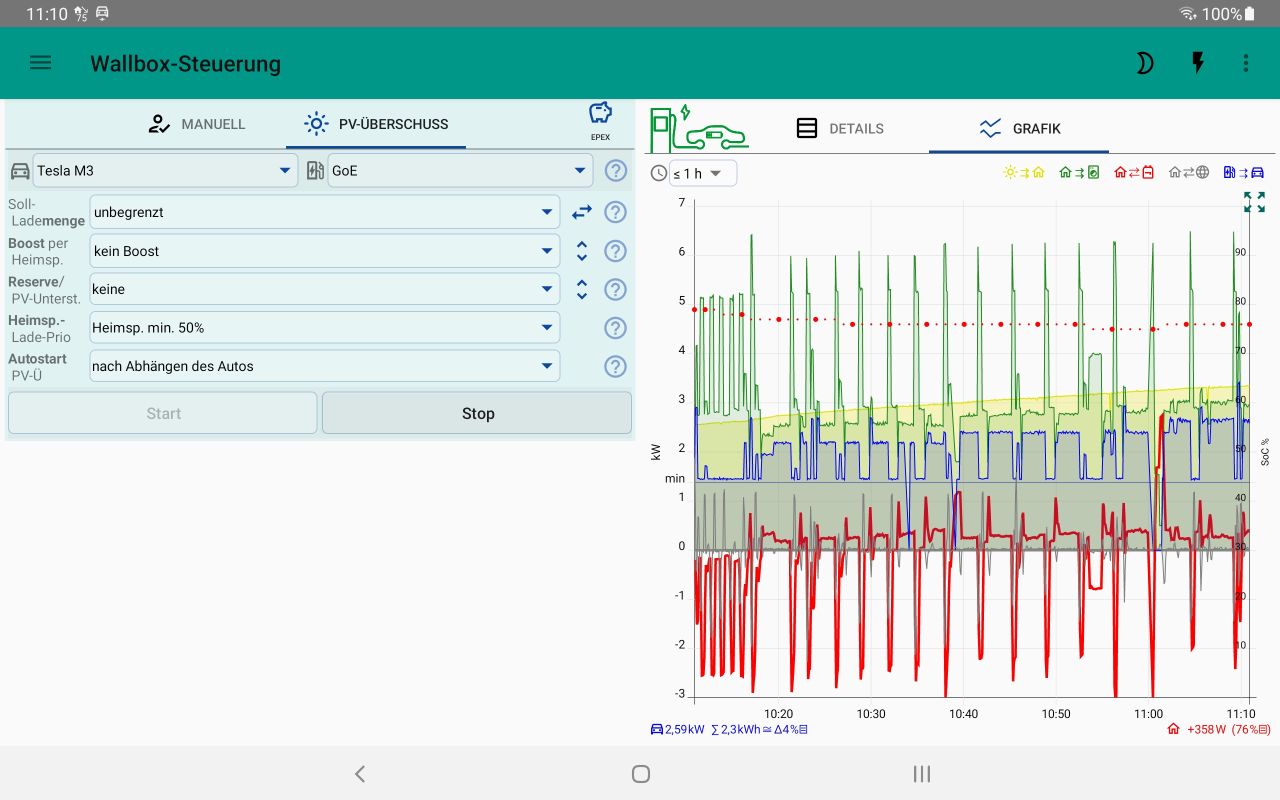Expand the ≤ 1 h time range dropdown
1280x800 pixels.
pos(702,173)
